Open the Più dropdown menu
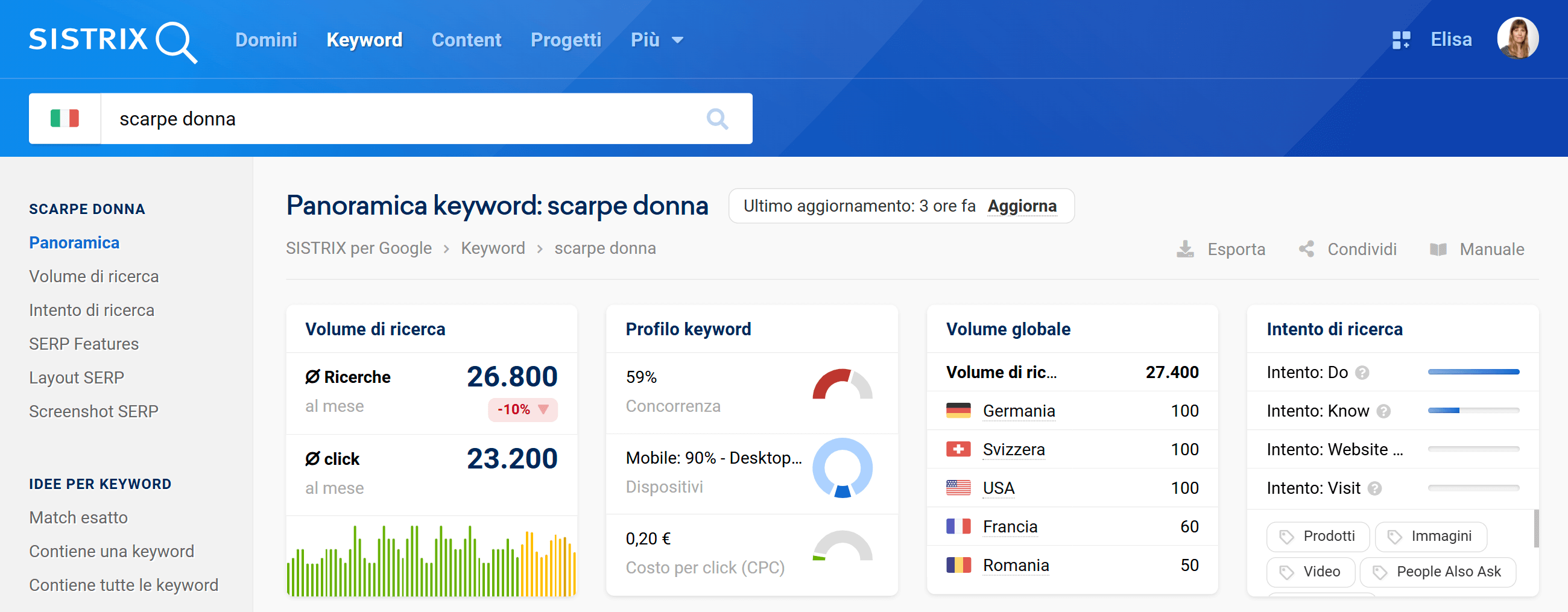 point(657,40)
